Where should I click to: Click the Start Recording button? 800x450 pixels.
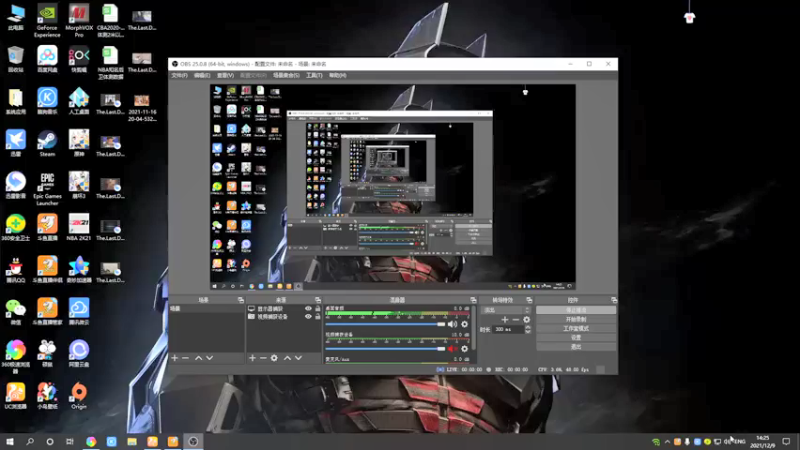tap(576, 319)
